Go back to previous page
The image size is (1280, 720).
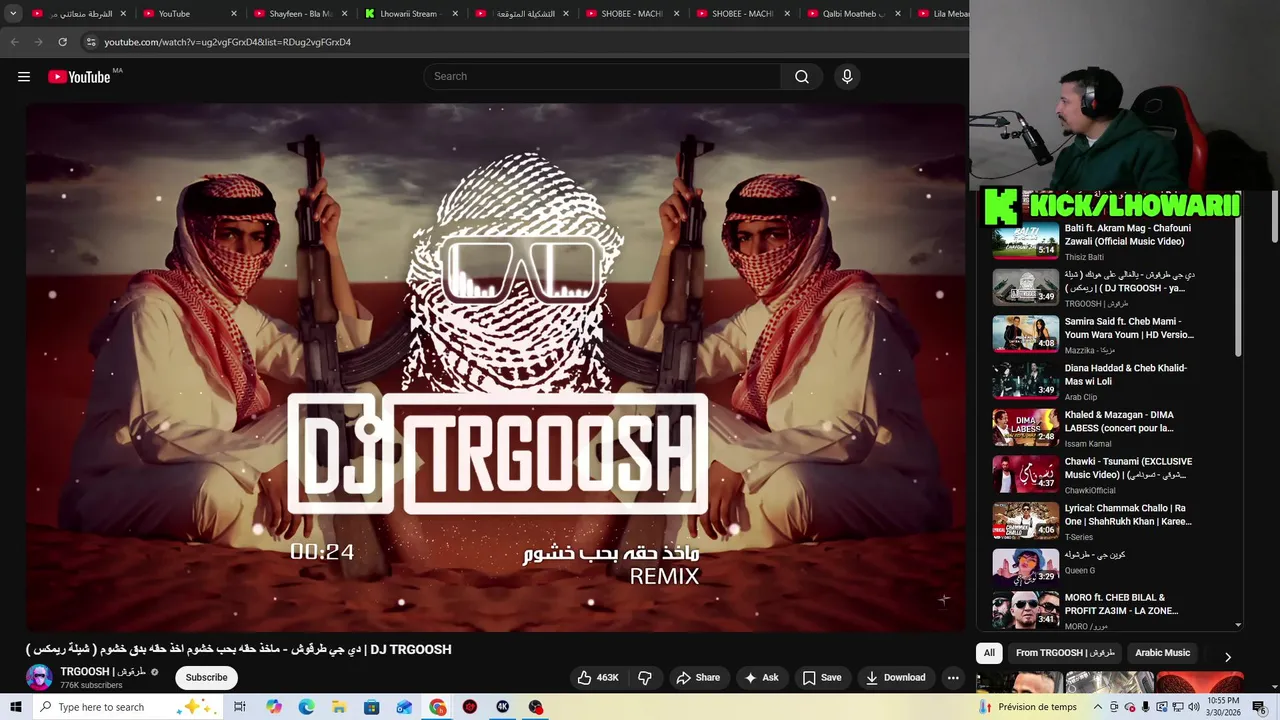[14, 42]
